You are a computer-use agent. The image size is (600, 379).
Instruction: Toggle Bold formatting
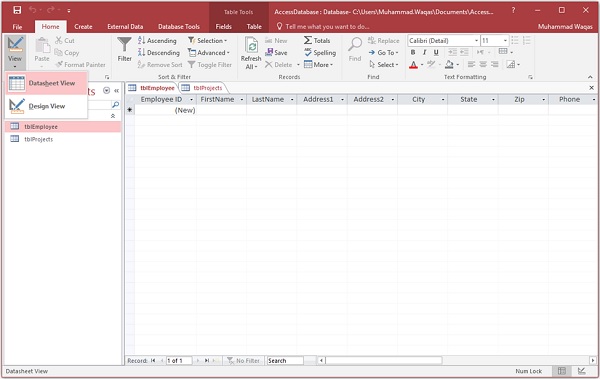[413, 52]
